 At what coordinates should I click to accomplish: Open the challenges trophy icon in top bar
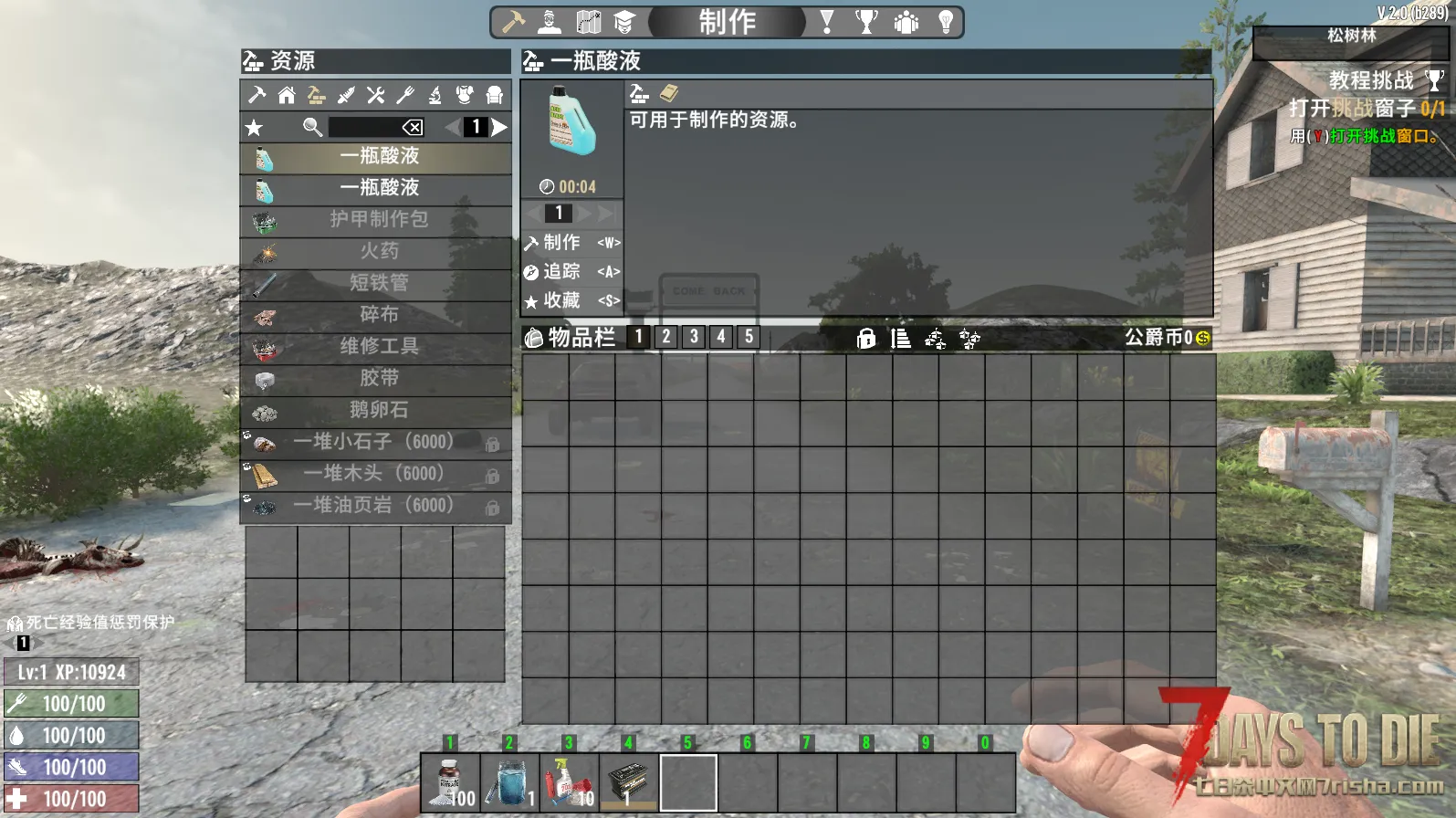[866, 22]
